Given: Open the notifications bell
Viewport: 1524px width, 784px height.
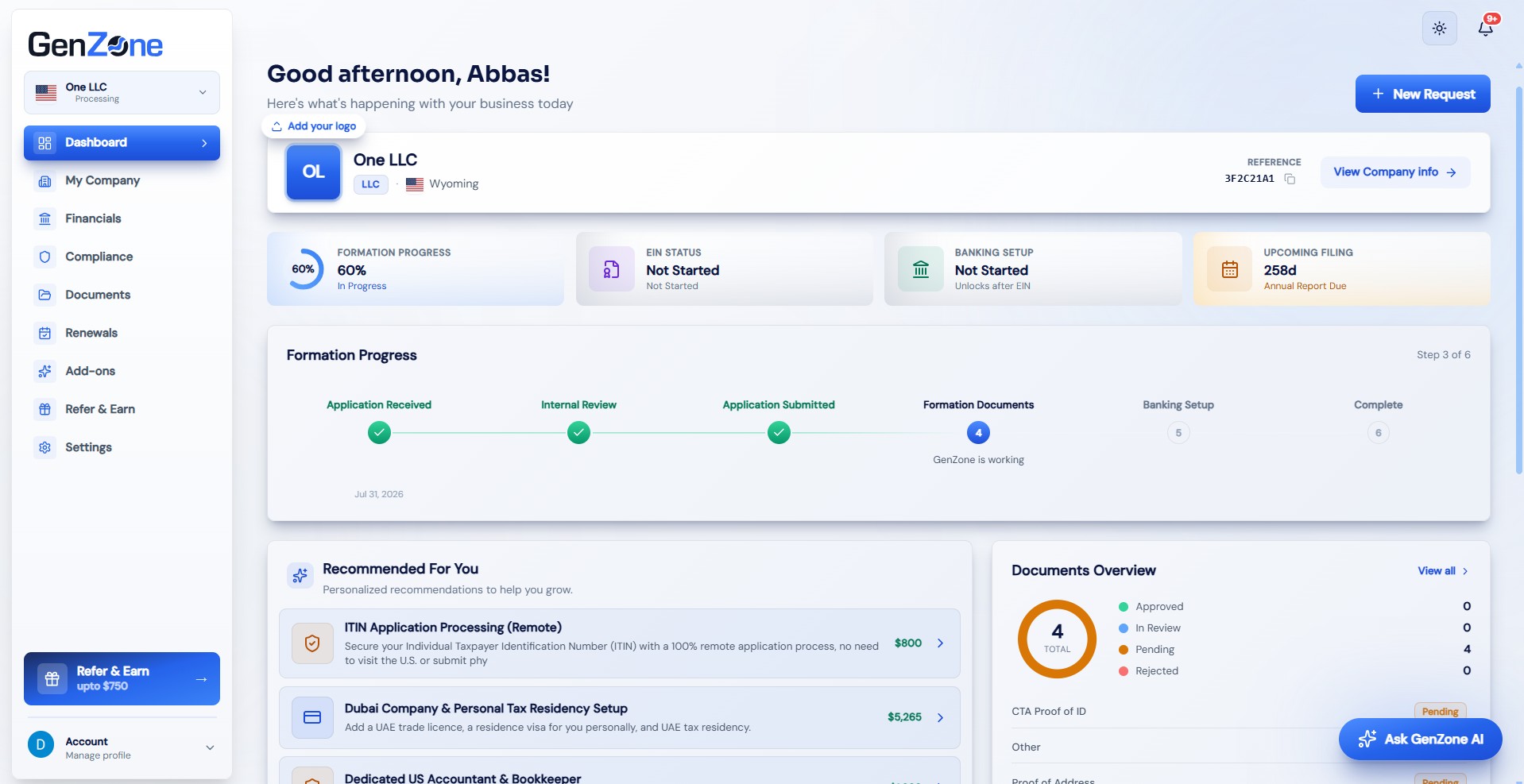Looking at the screenshot, I should (x=1485, y=29).
